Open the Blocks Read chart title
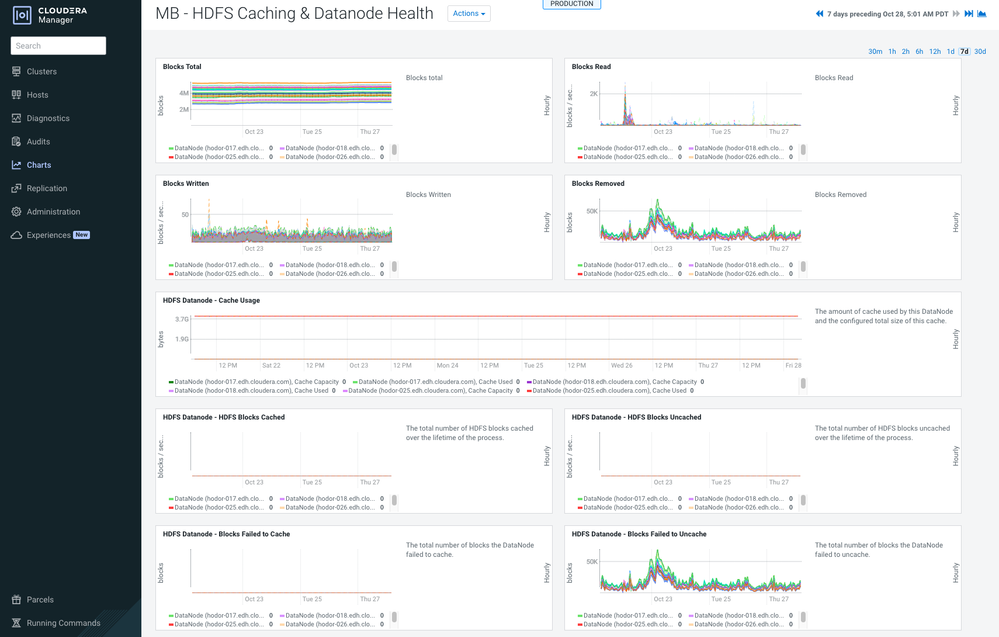 [591, 66]
